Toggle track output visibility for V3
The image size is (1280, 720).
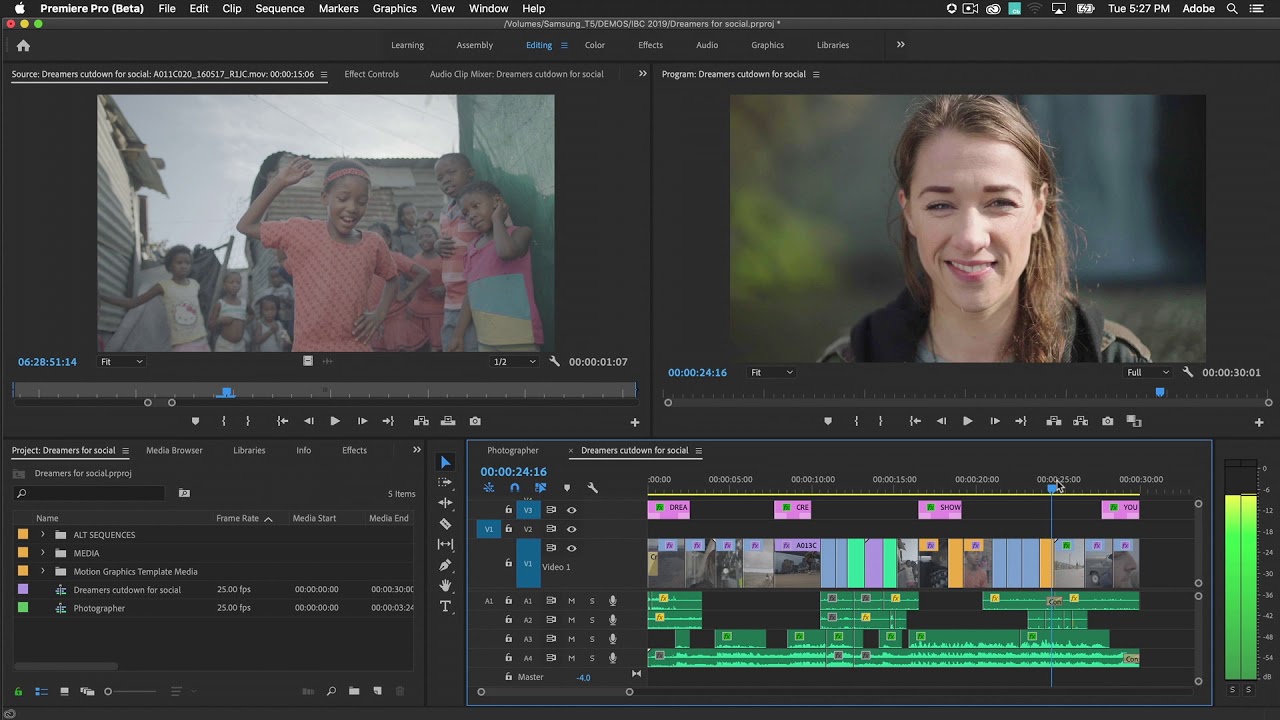pyautogui.click(x=571, y=510)
